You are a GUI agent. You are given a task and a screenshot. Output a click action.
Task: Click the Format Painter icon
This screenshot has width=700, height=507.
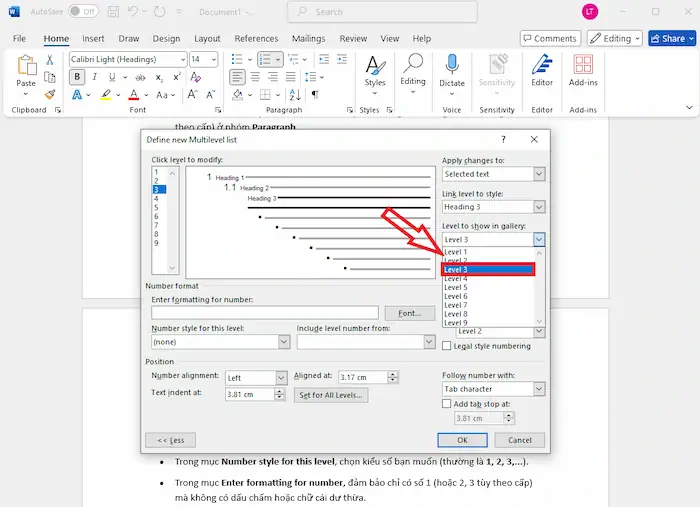(x=49, y=95)
